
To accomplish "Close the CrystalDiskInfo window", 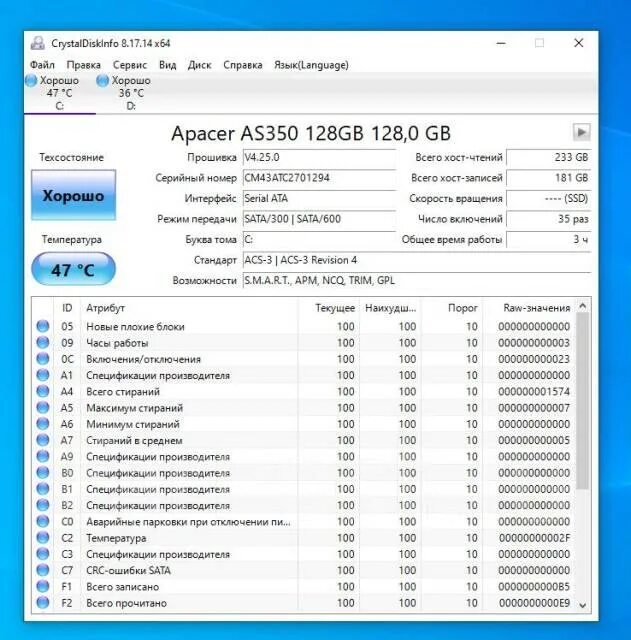I will (x=578, y=43).
